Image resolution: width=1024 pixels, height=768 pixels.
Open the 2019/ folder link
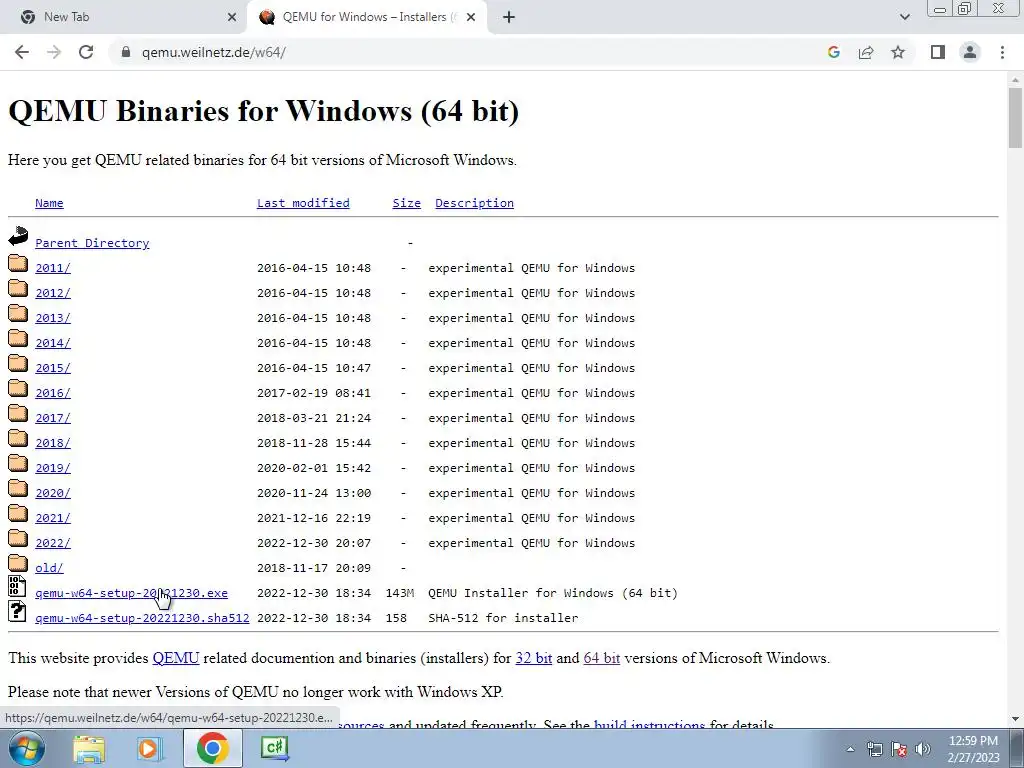(52, 468)
